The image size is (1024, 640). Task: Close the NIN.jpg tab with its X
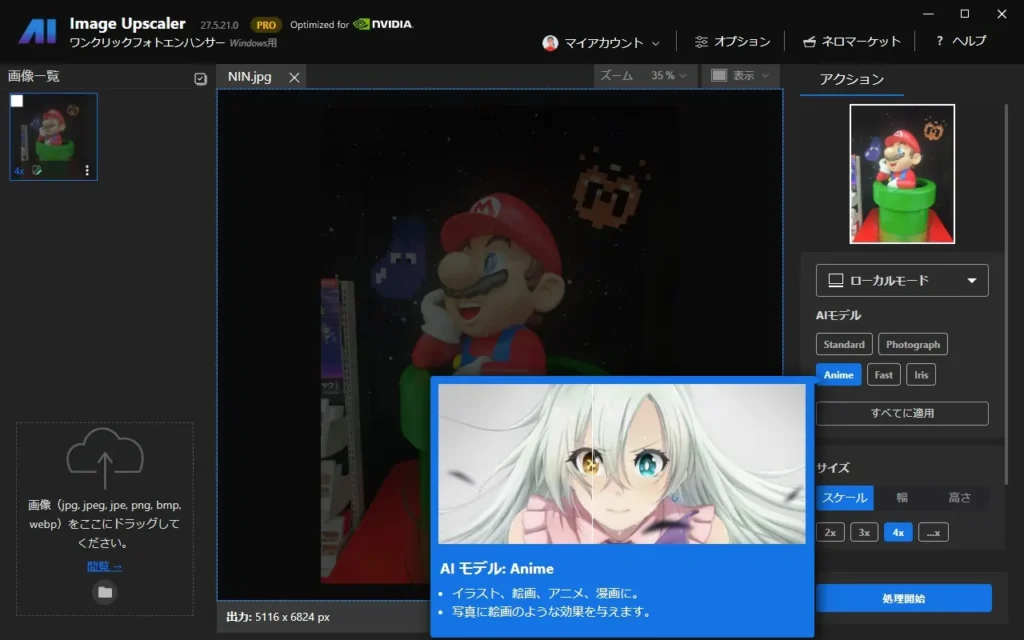coord(294,77)
